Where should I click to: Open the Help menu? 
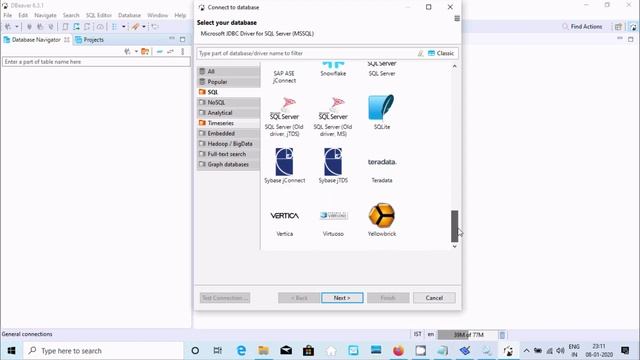click(180, 15)
